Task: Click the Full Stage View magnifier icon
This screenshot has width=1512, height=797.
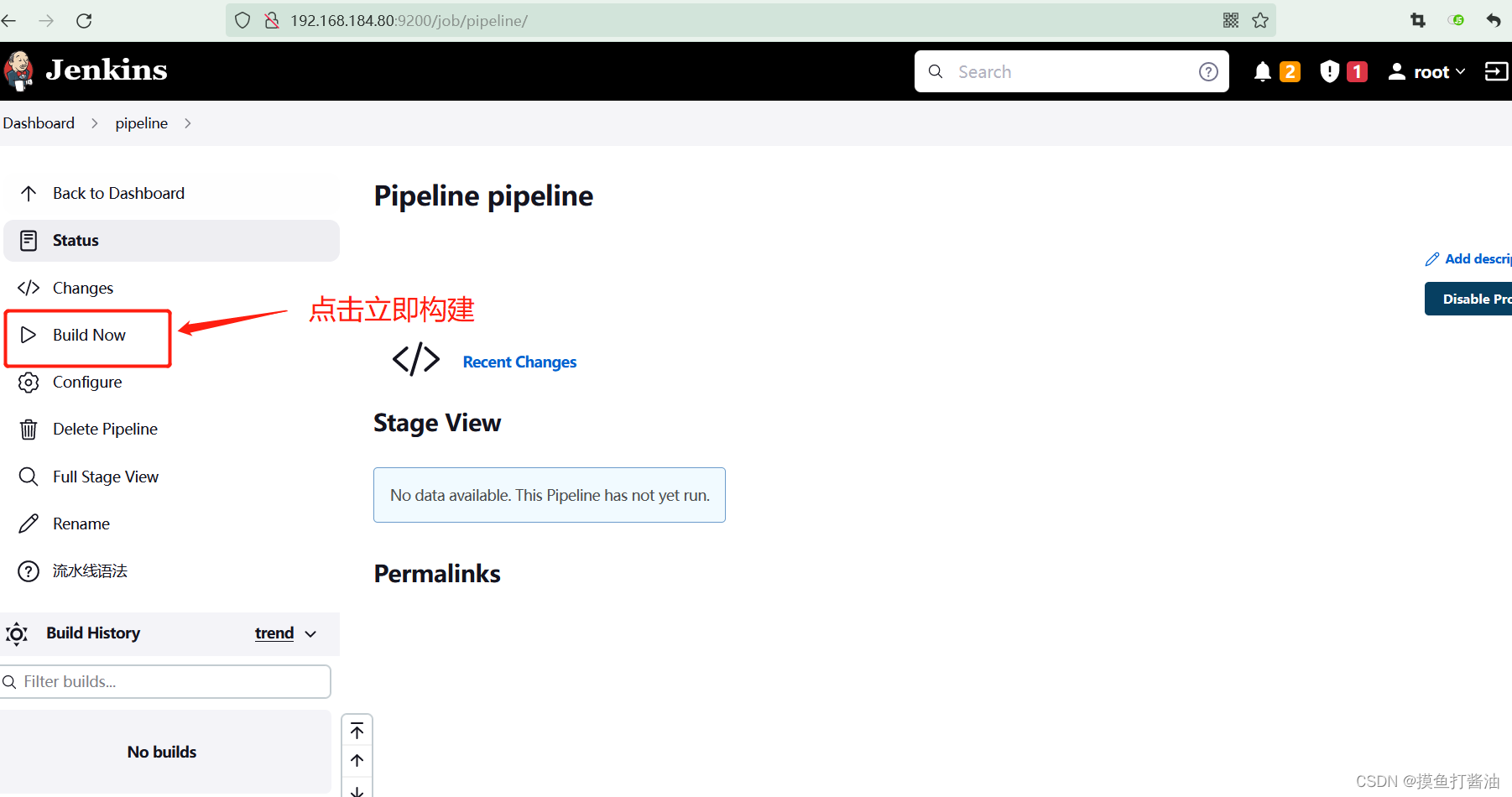Action: pos(29,477)
